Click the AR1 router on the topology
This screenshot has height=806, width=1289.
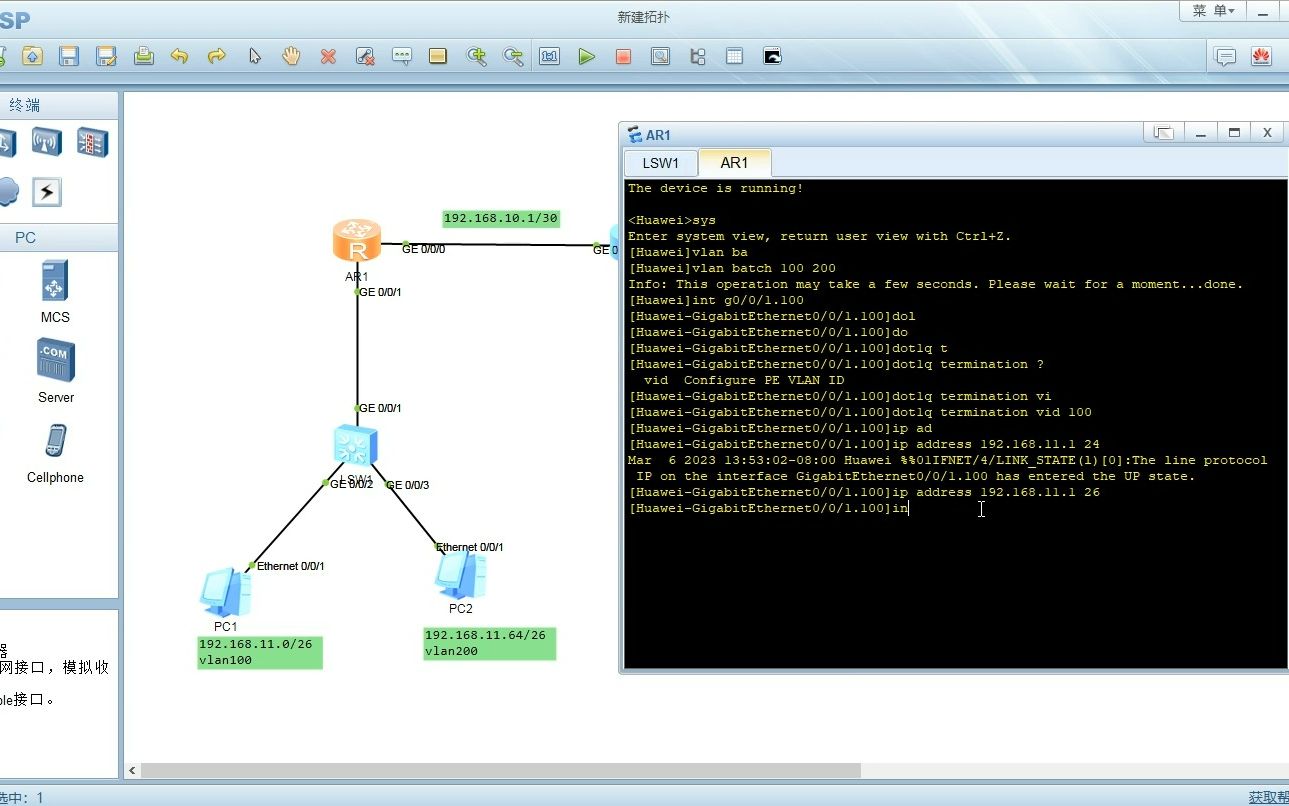357,242
